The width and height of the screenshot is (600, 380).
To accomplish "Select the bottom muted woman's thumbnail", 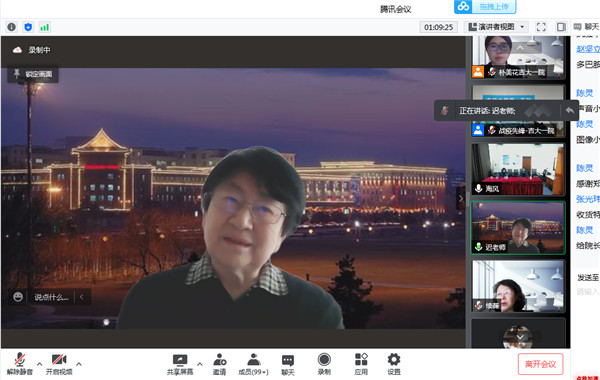I will tap(518, 286).
